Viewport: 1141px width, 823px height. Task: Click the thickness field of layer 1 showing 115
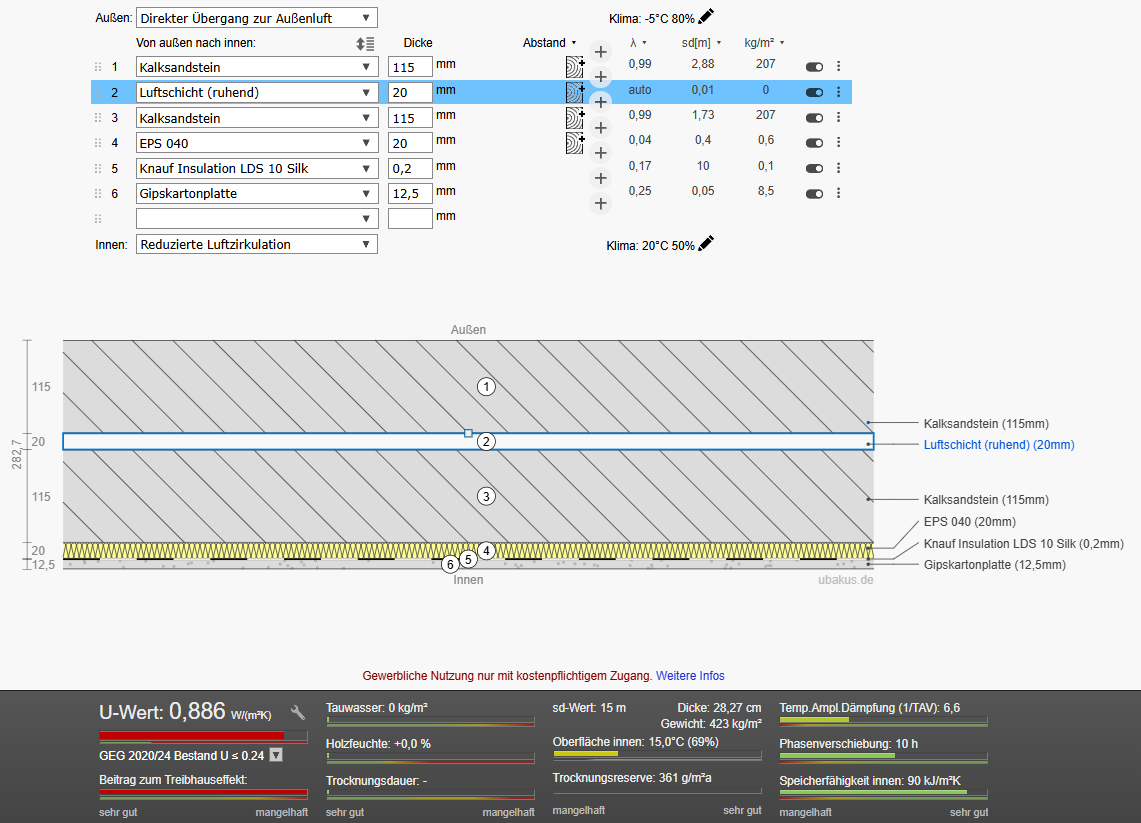(x=410, y=67)
